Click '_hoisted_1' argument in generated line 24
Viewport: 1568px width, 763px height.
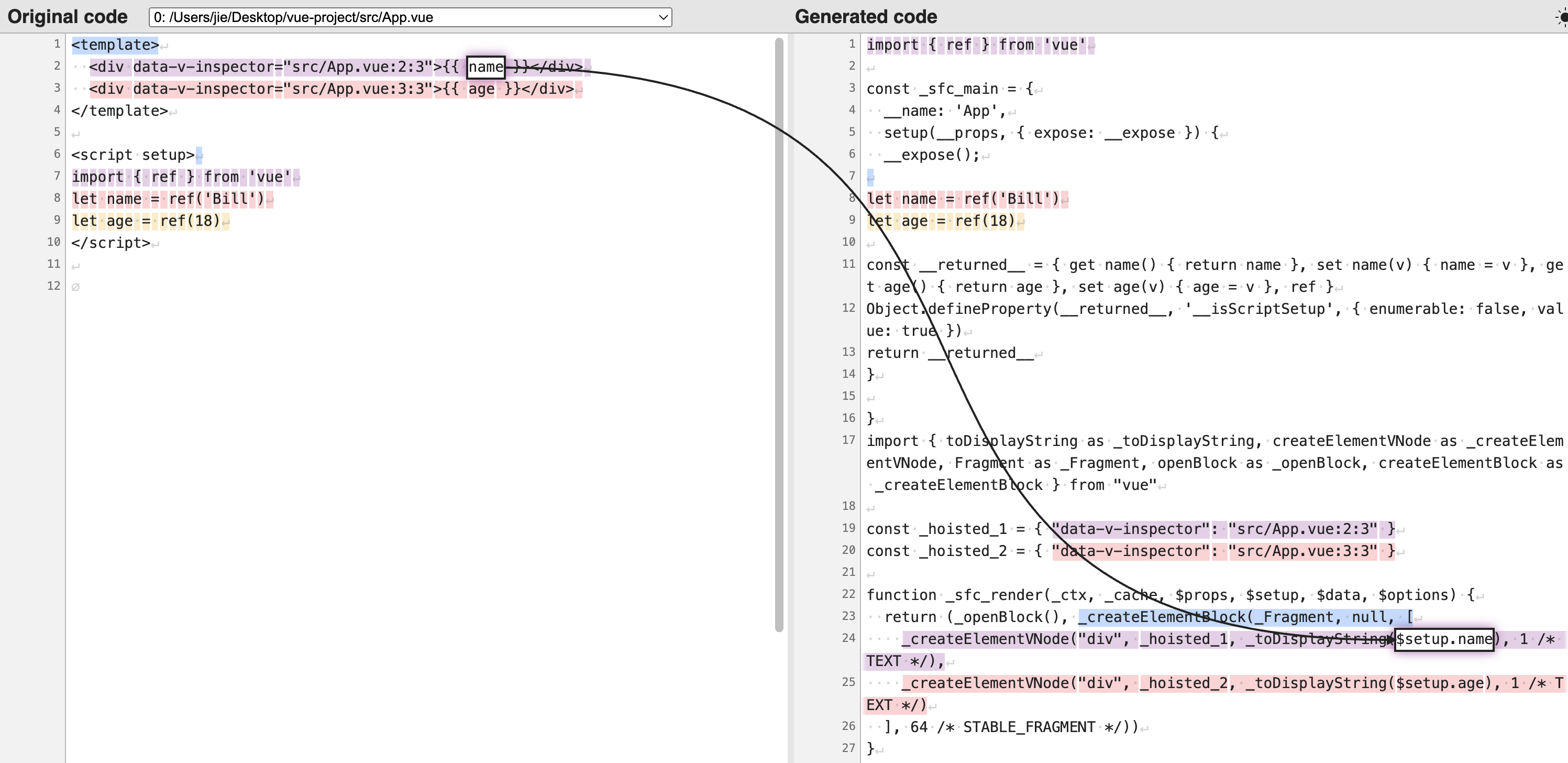click(x=1183, y=639)
